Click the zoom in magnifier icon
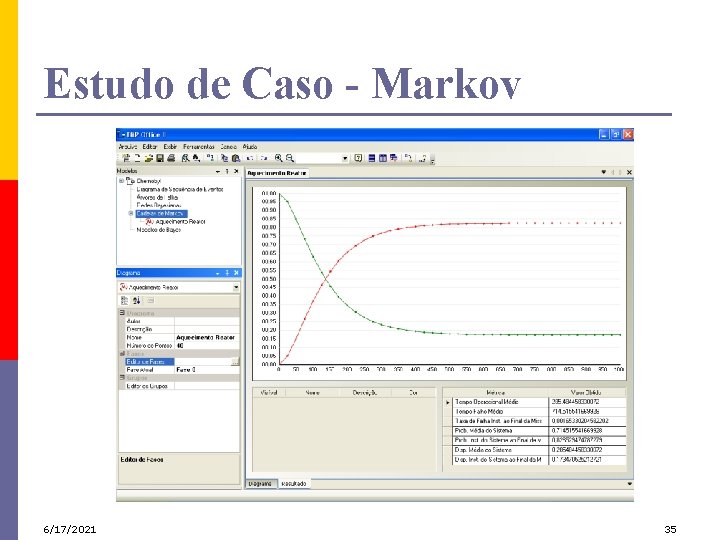This screenshot has height=540, width=720. click(279, 158)
